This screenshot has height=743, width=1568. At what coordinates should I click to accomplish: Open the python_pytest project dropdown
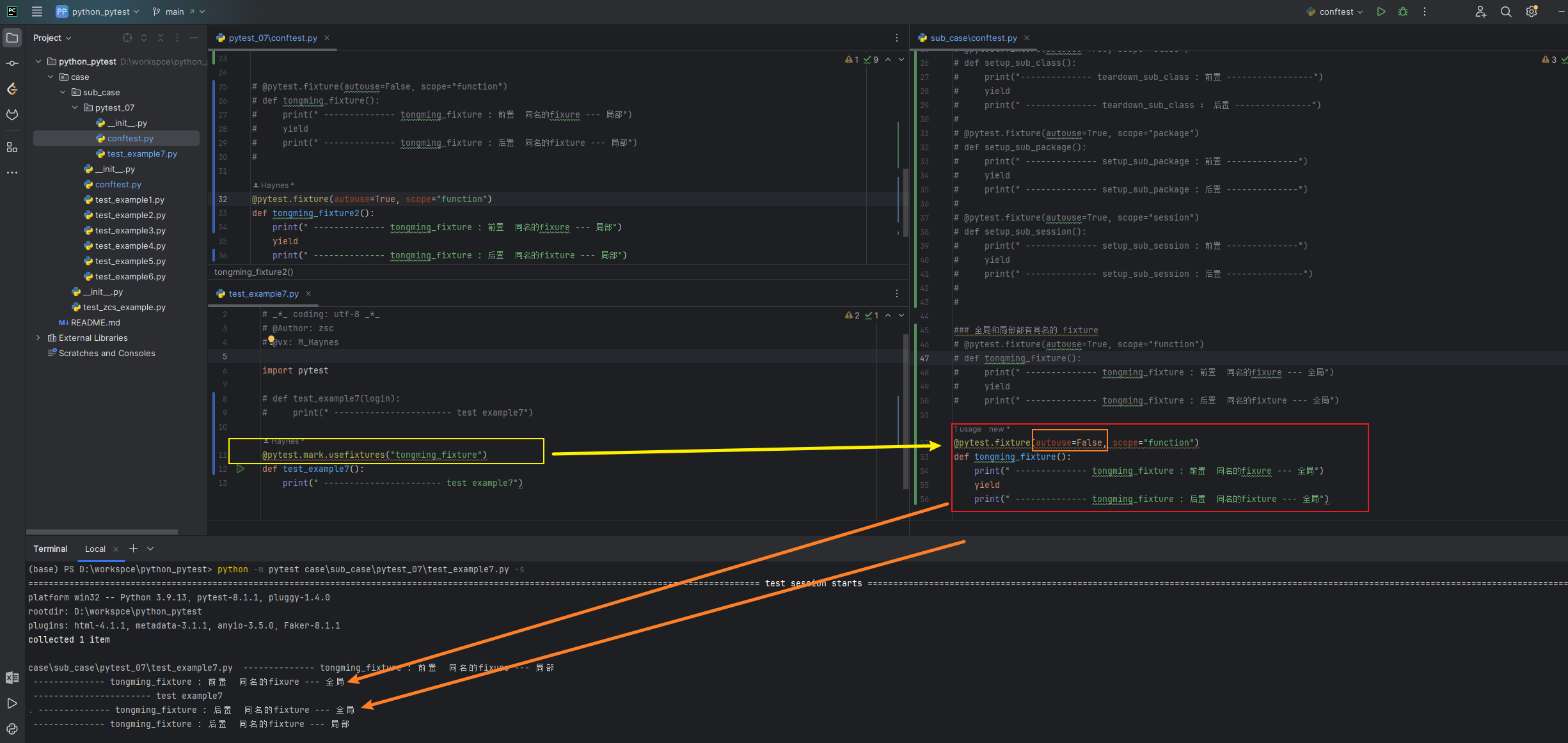coord(97,12)
